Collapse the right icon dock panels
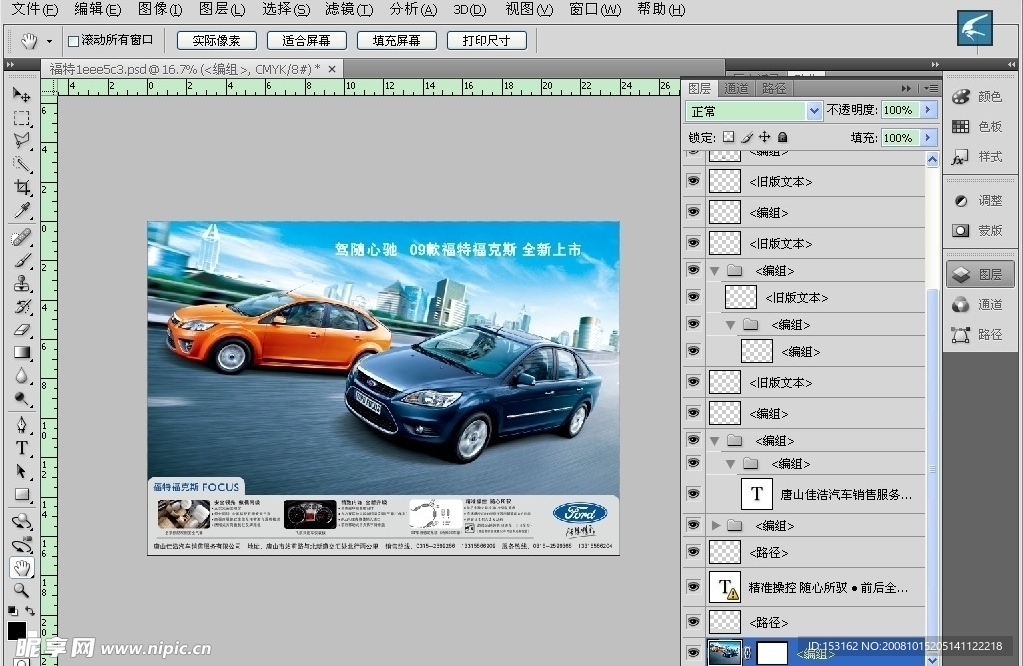1023x666 pixels. point(1011,65)
